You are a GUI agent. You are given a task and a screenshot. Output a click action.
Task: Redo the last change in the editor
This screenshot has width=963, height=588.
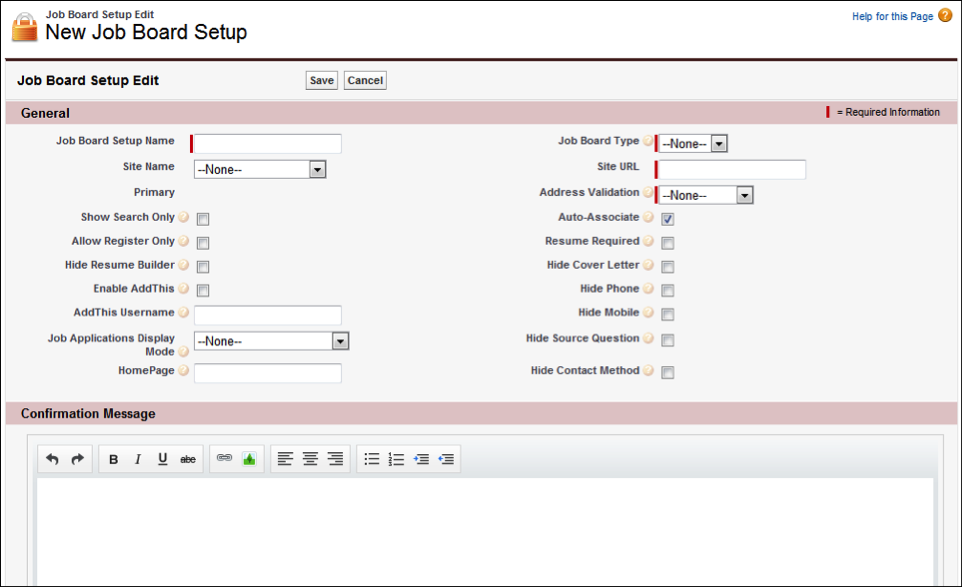[77, 459]
